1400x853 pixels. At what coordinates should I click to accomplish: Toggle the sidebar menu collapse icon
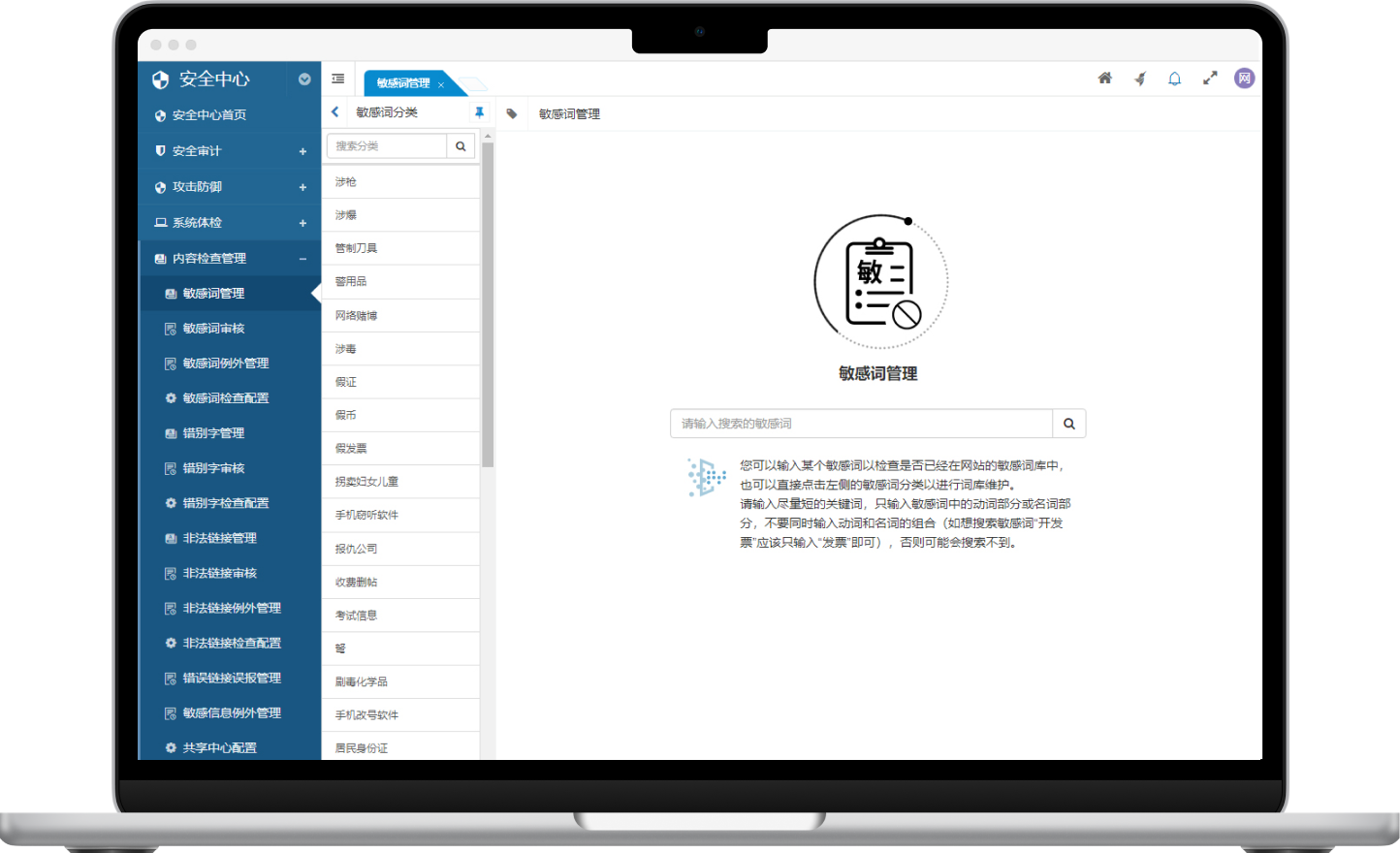tap(338, 79)
